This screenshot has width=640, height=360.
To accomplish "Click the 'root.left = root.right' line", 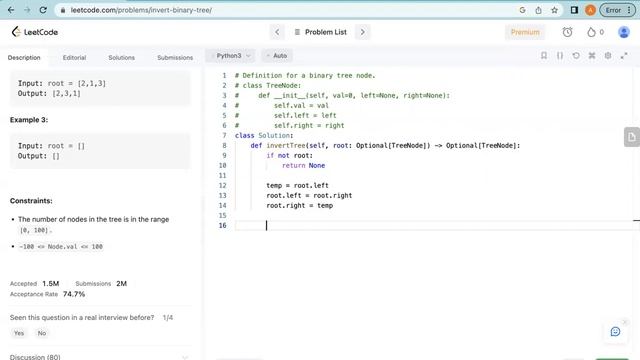I will [x=309, y=196].
